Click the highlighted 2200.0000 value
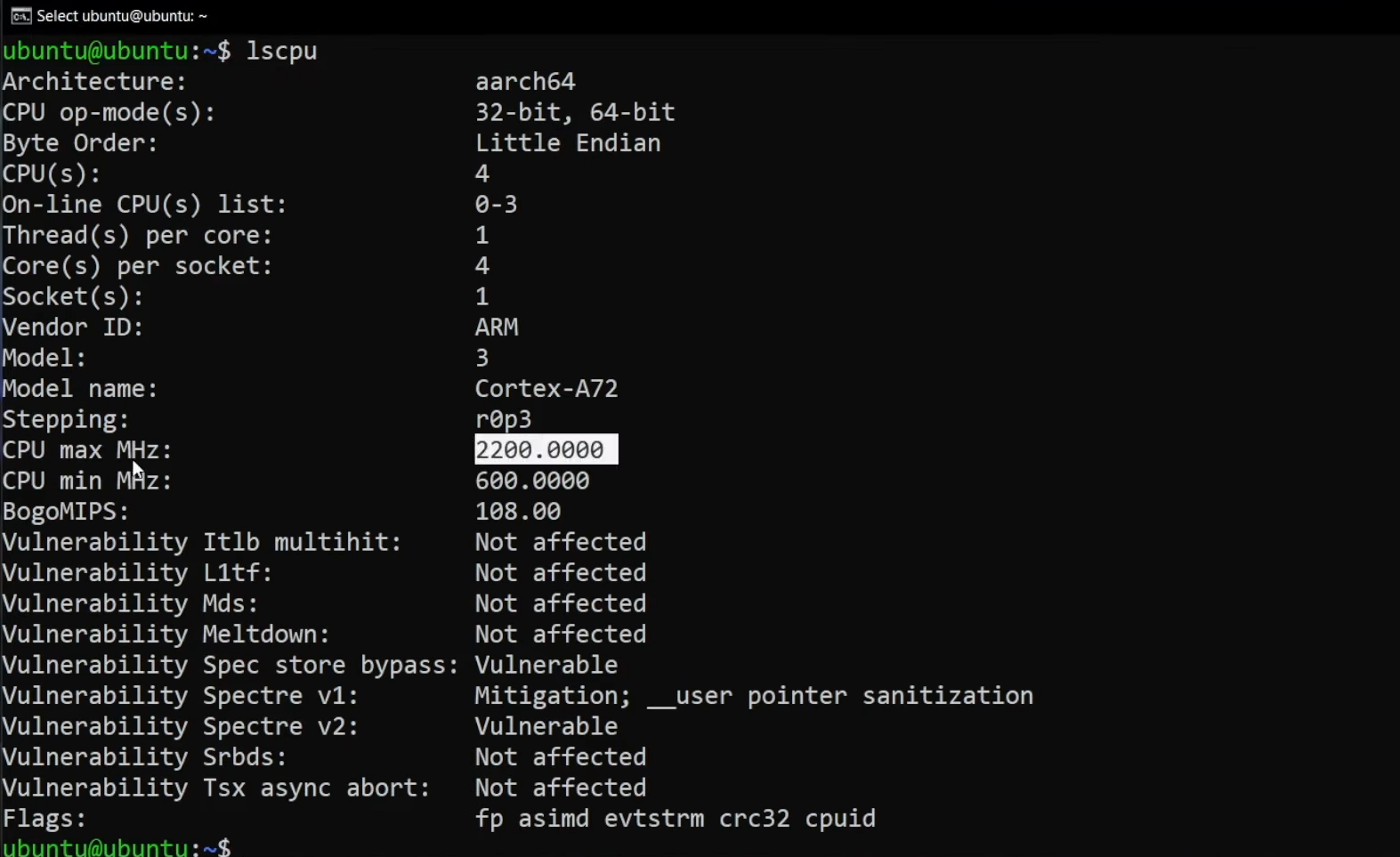This screenshot has height=857, width=1400. (546, 450)
